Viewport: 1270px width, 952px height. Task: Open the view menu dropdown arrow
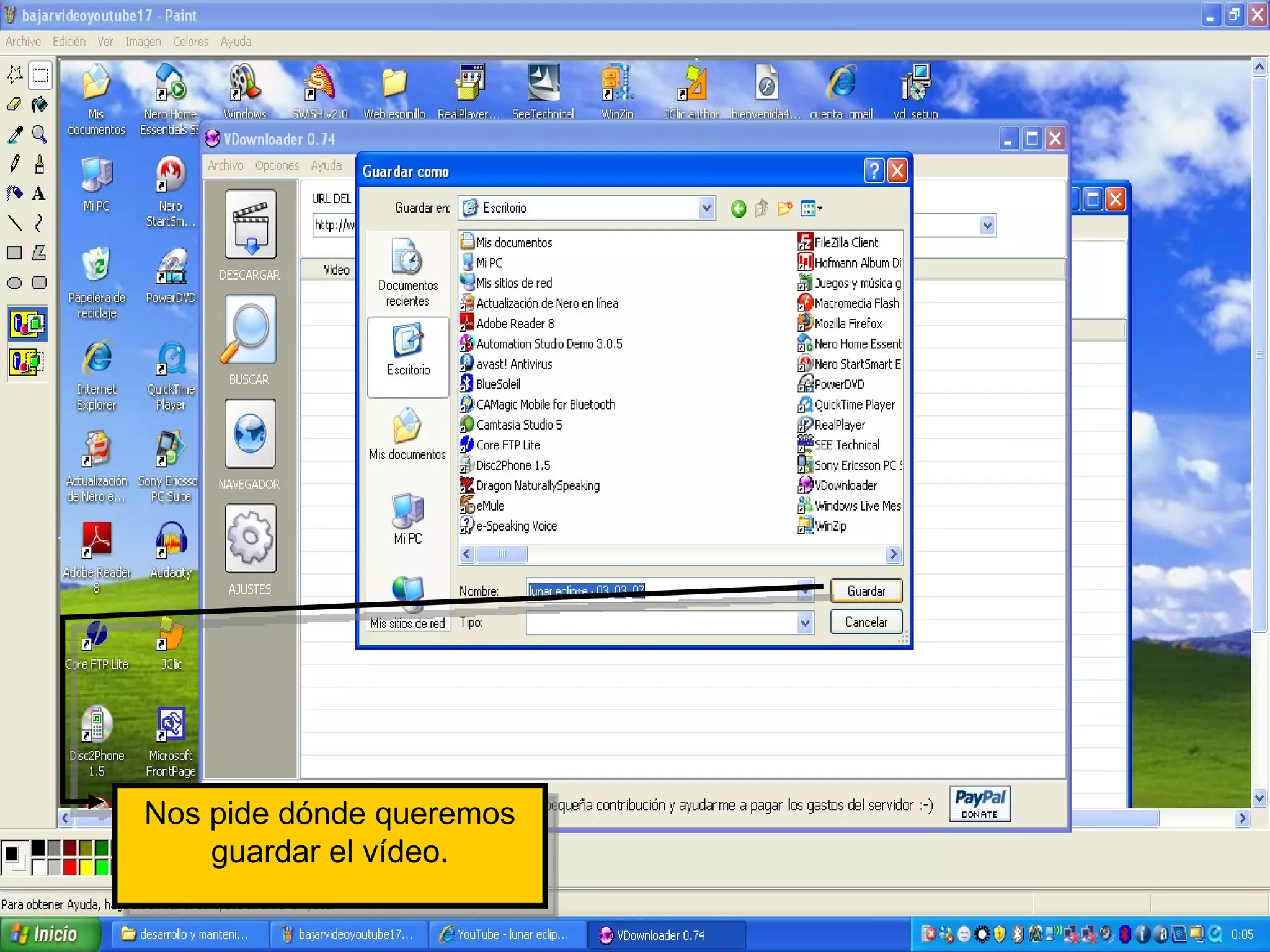click(x=820, y=209)
